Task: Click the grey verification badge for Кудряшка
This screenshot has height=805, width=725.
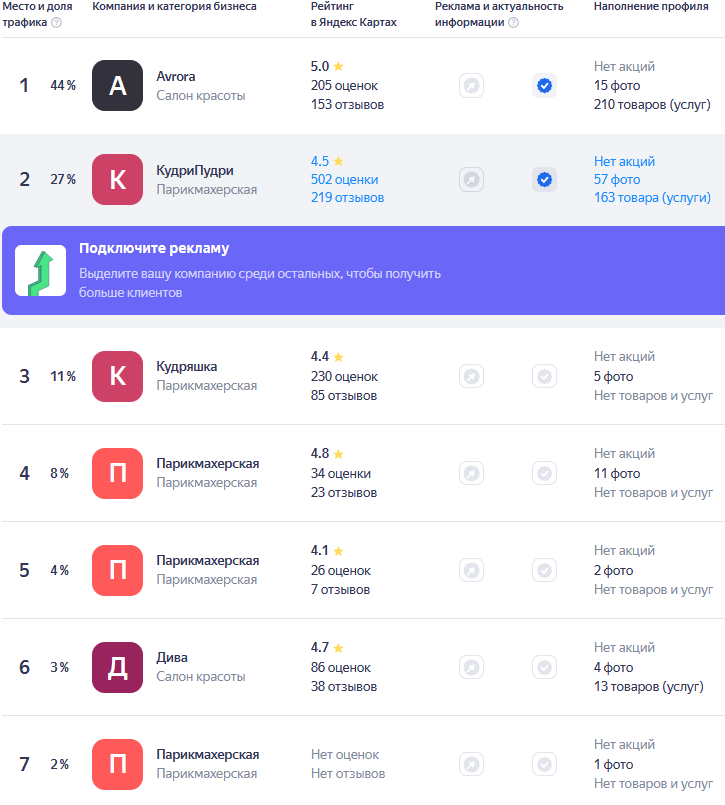Action: point(544,377)
